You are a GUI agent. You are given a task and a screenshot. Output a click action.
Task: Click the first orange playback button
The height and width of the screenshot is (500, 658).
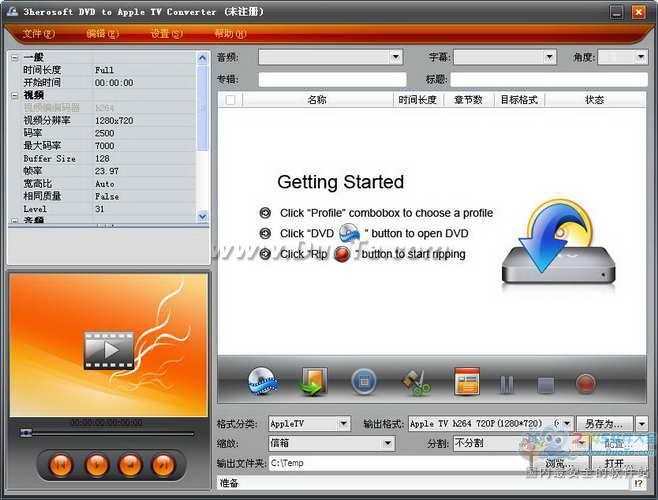click(61, 465)
